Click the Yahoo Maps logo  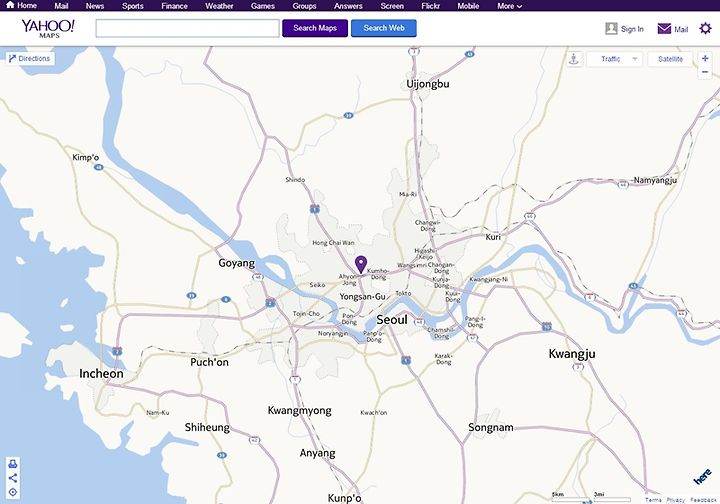click(x=48, y=28)
